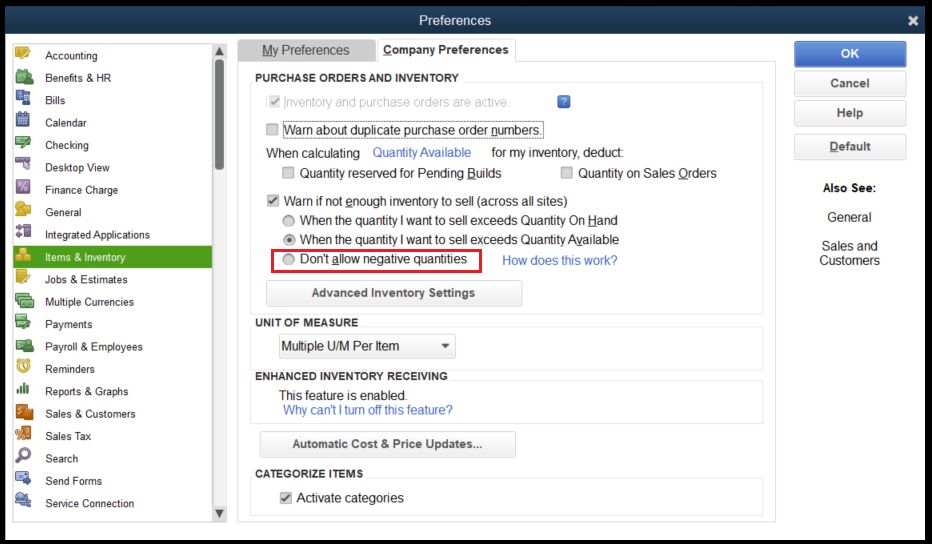
Task: Click the Finance Charge percent icon
Action: coord(23,187)
